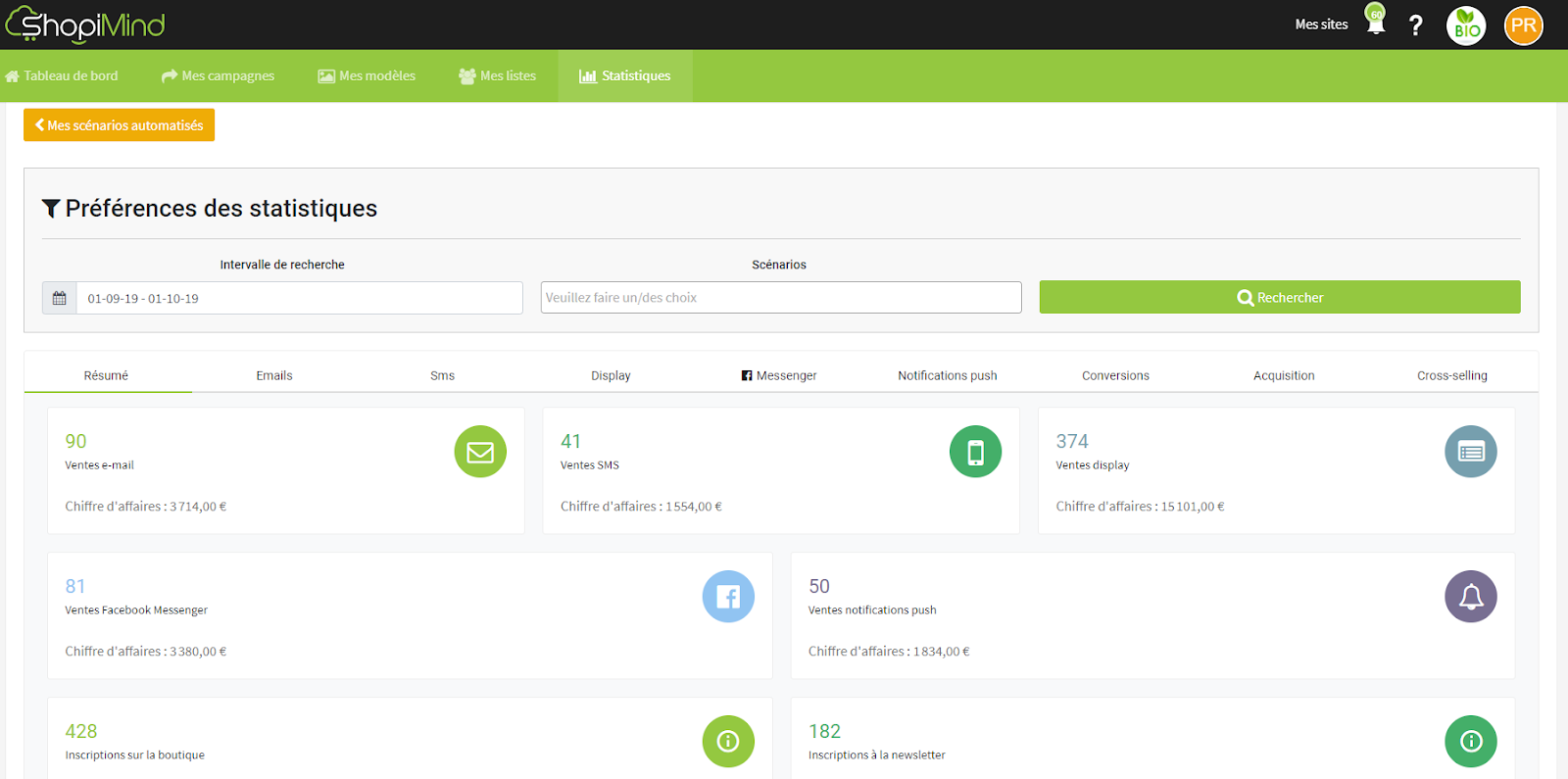
Task: Click the 41 Ventes SMS value
Action: click(x=570, y=441)
